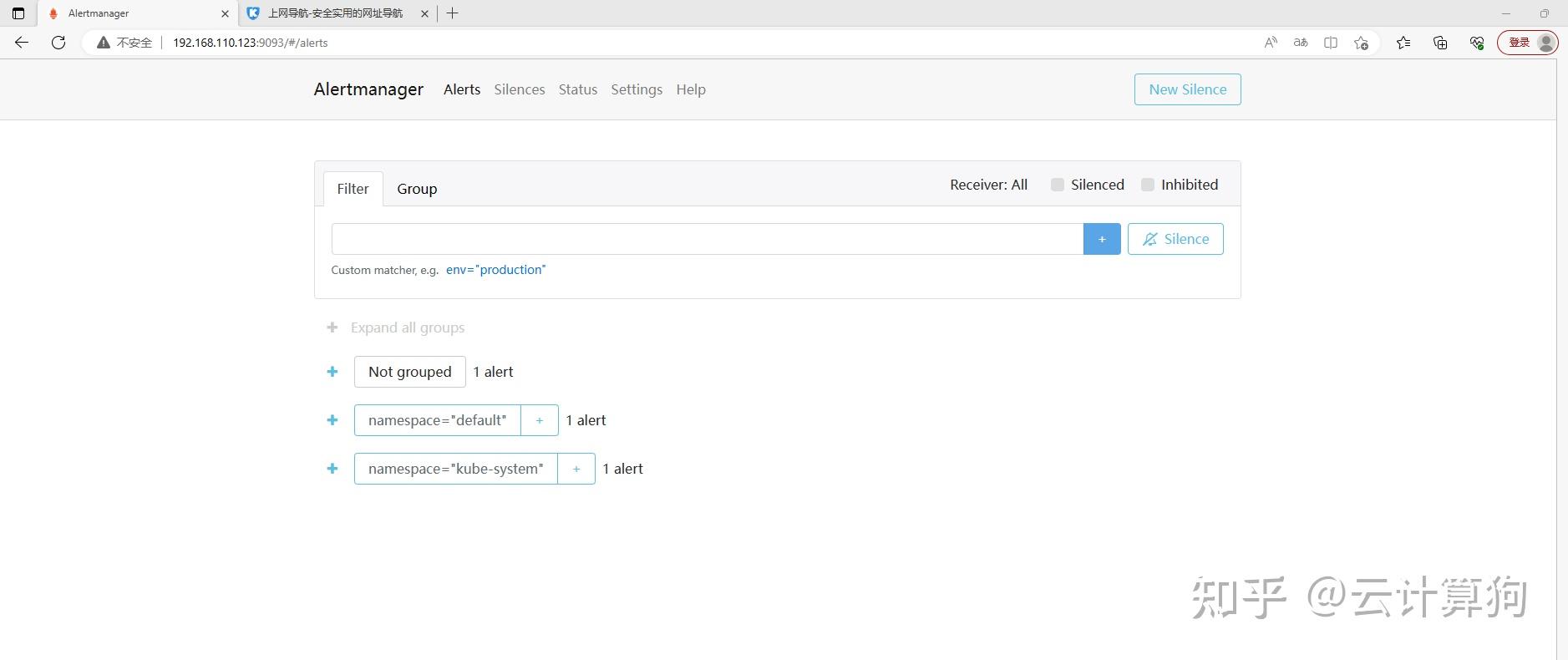Use the env="production" example matcher

(x=496, y=270)
